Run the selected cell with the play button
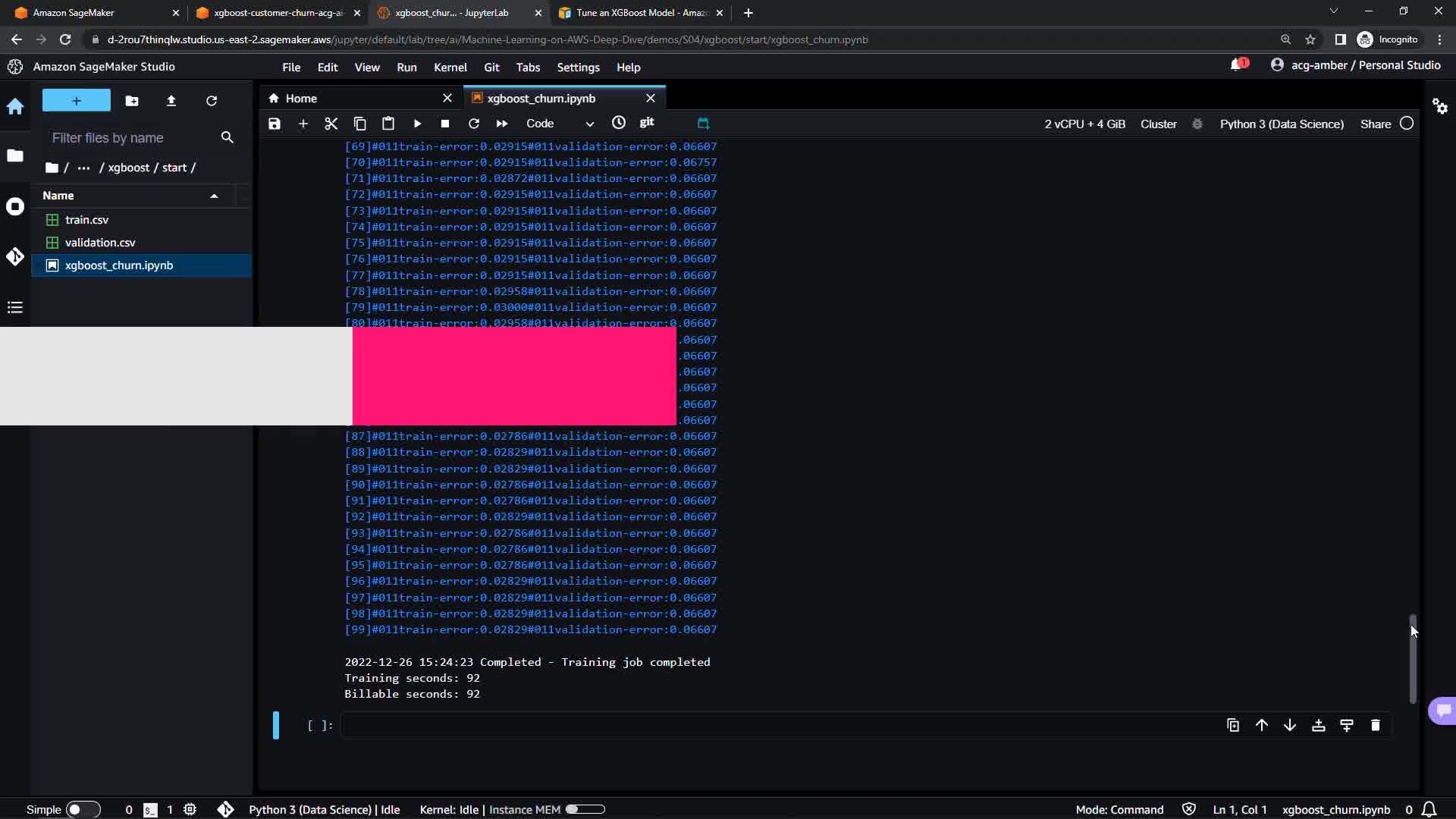 click(417, 124)
